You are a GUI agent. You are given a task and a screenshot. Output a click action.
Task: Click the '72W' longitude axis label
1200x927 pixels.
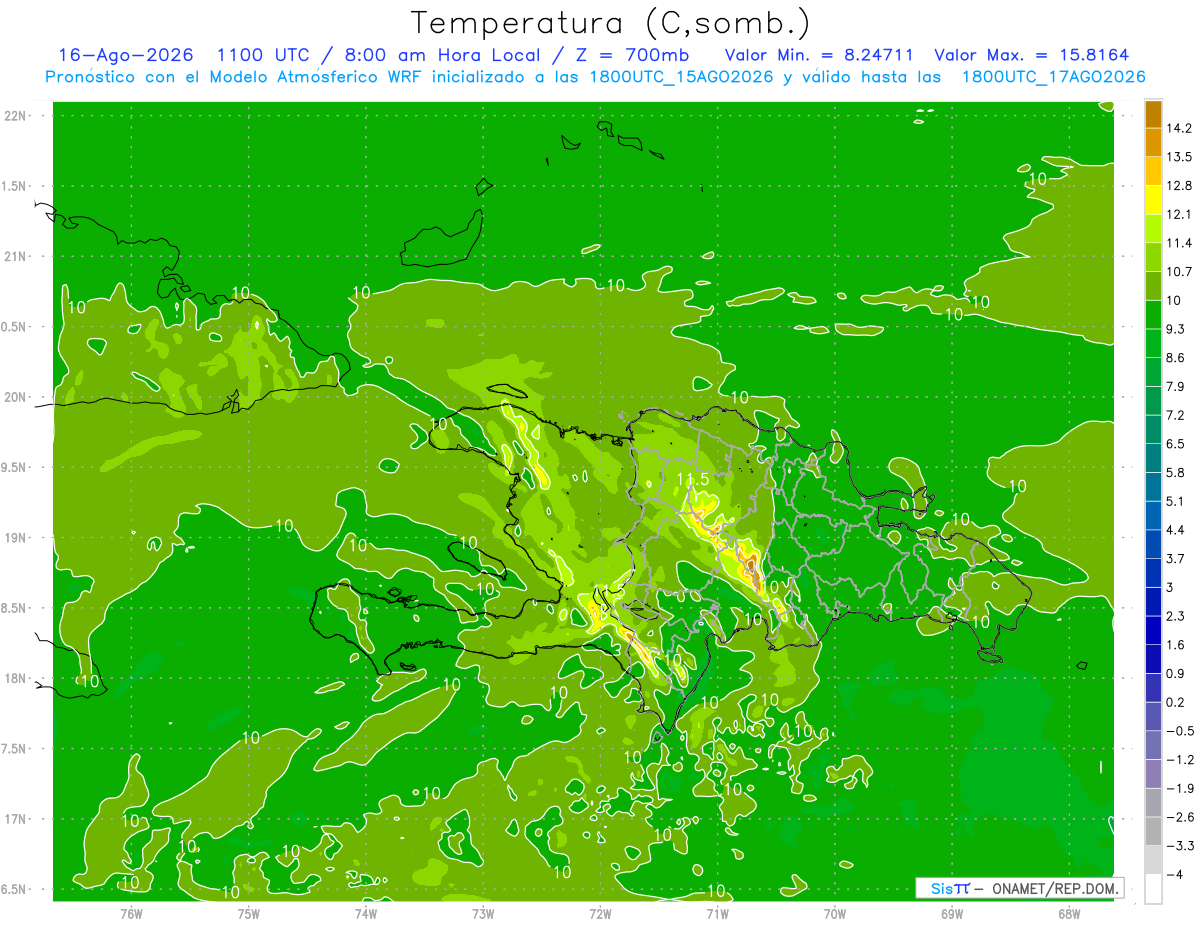click(600, 913)
